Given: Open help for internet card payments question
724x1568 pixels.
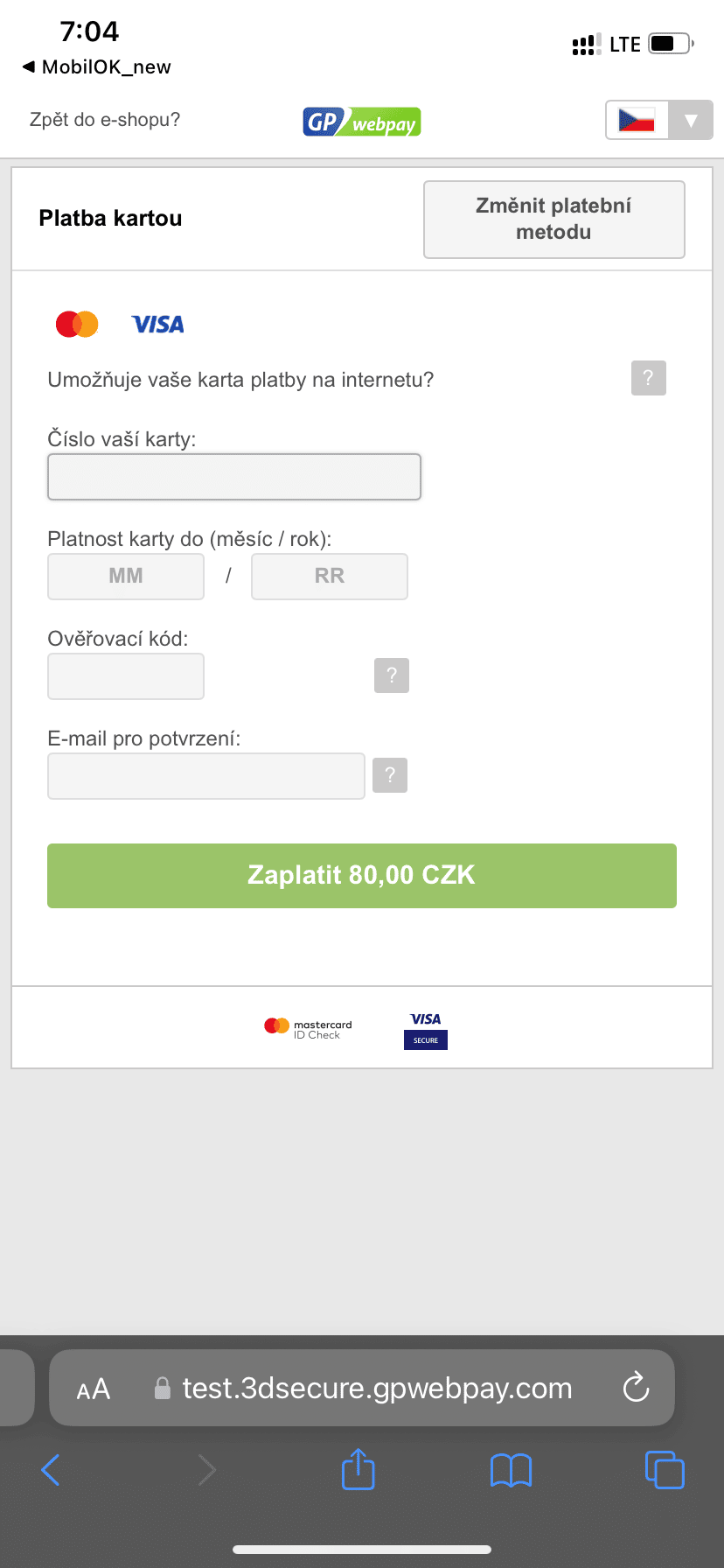Looking at the screenshot, I should (648, 378).
